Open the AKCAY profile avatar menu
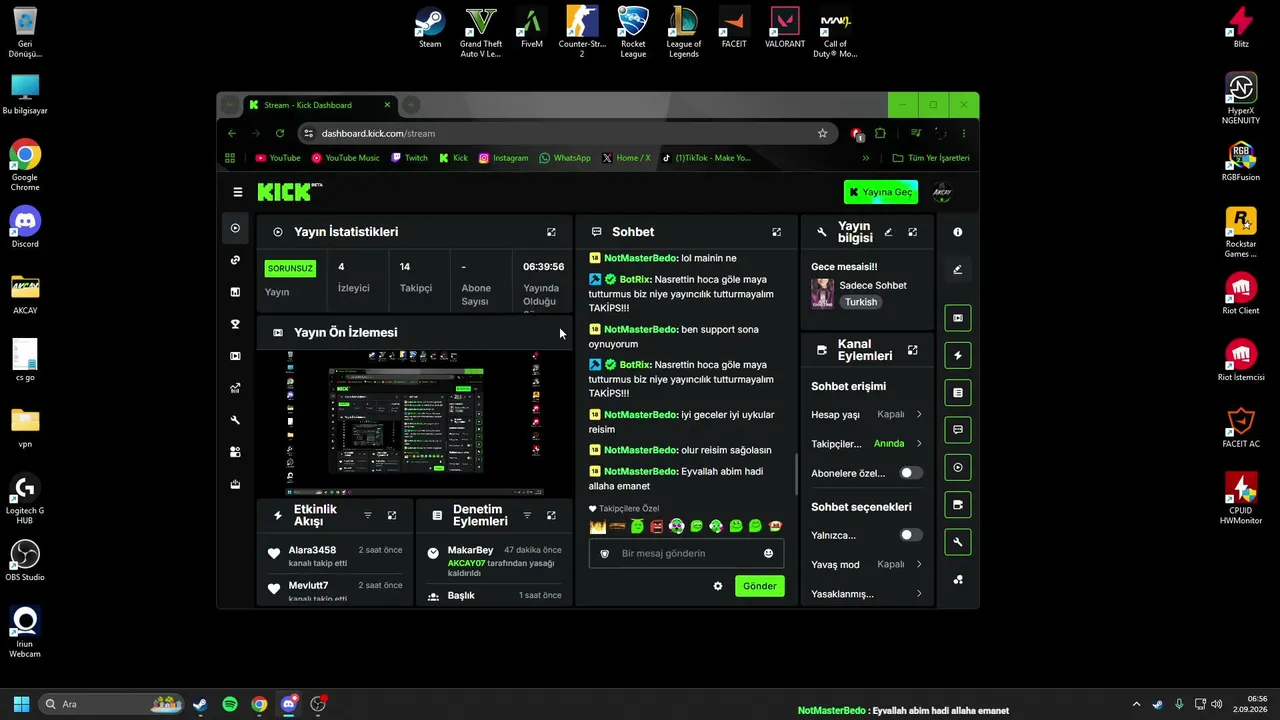Viewport: 1280px width, 720px height. (942, 192)
